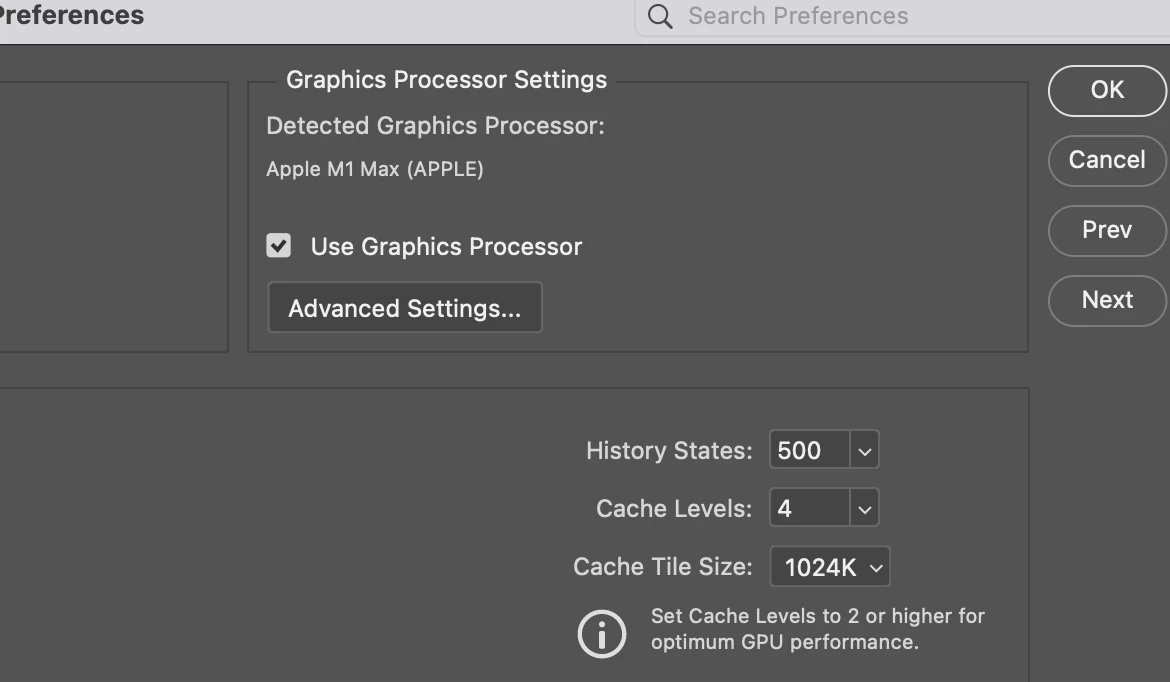The width and height of the screenshot is (1170, 682).
Task: Click the info icon beside the cache hint
Action: (x=601, y=633)
